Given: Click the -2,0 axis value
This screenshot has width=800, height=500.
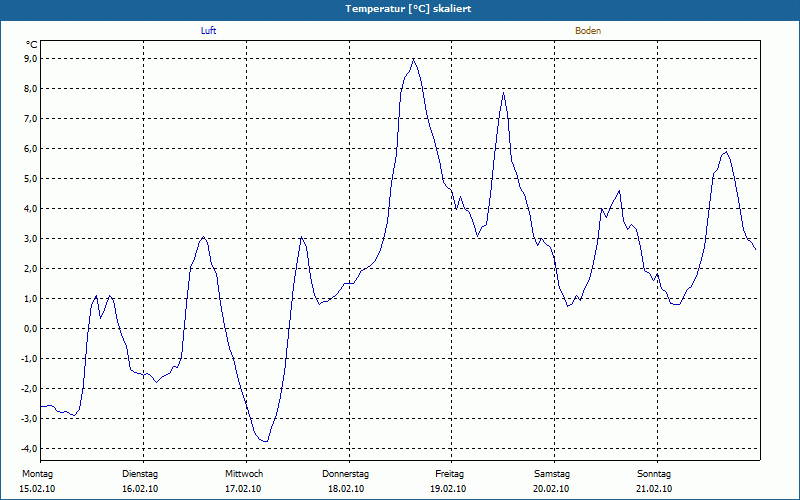Looking at the screenshot, I should [30, 389].
